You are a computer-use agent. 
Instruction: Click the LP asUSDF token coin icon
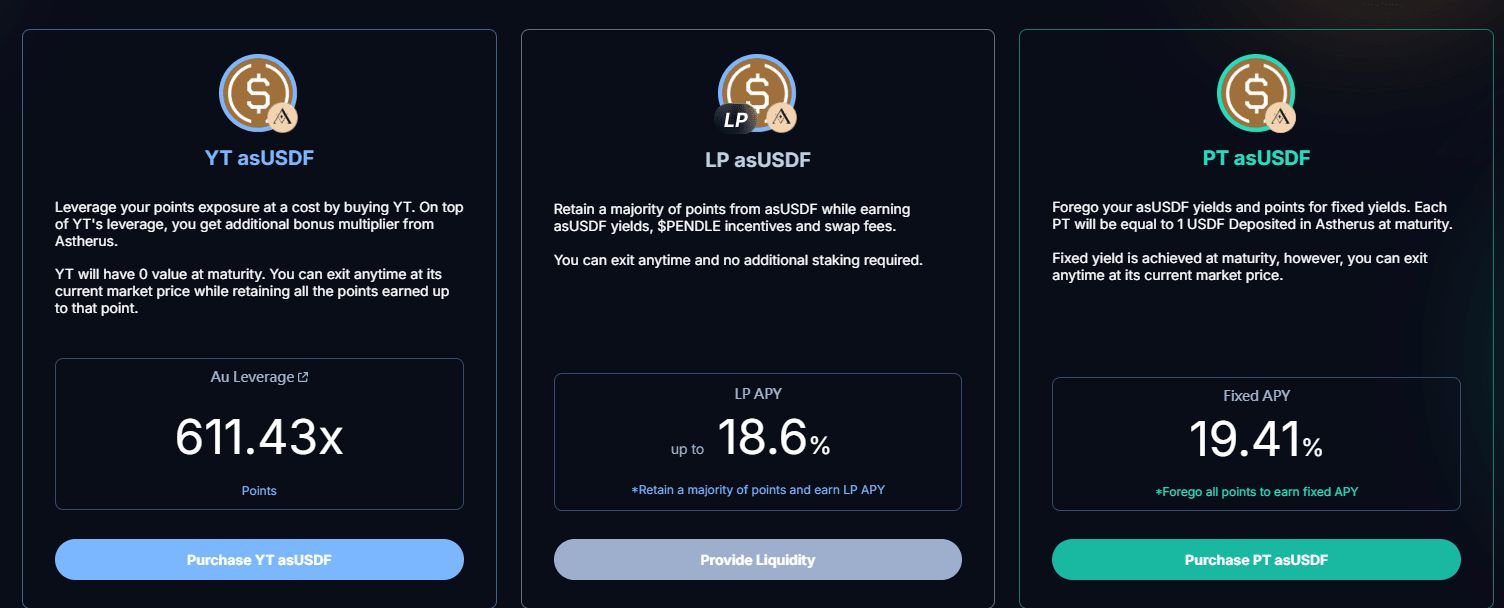click(x=757, y=89)
